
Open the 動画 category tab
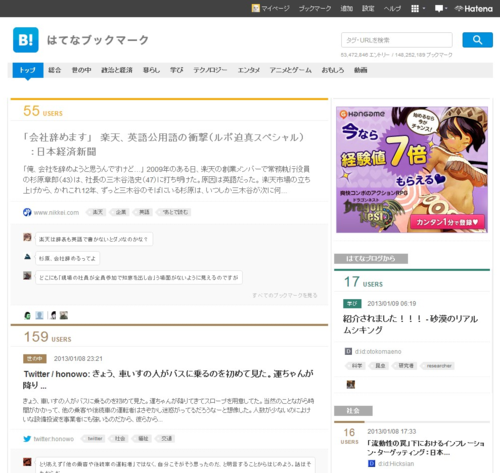coord(361,70)
